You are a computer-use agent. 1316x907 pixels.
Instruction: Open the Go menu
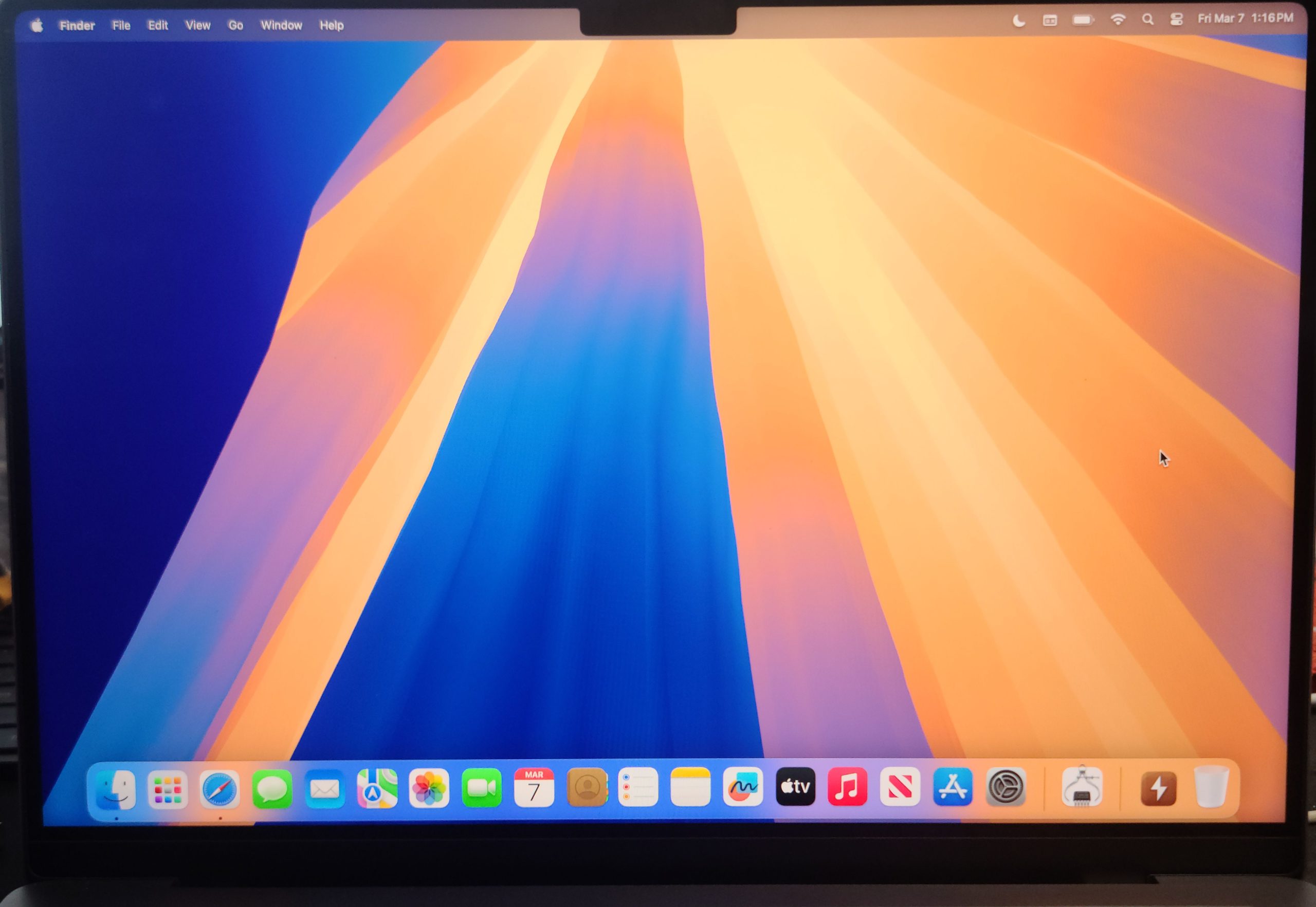[235, 26]
